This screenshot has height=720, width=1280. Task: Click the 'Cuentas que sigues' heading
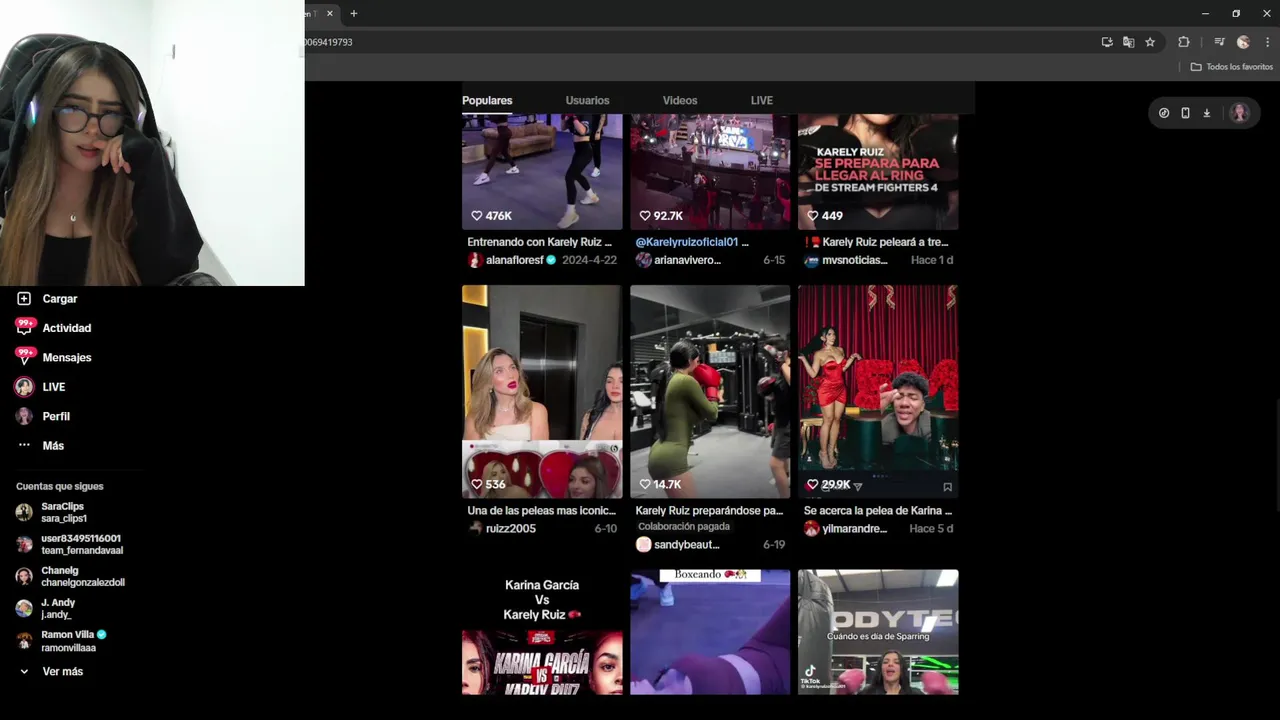(60, 486)
